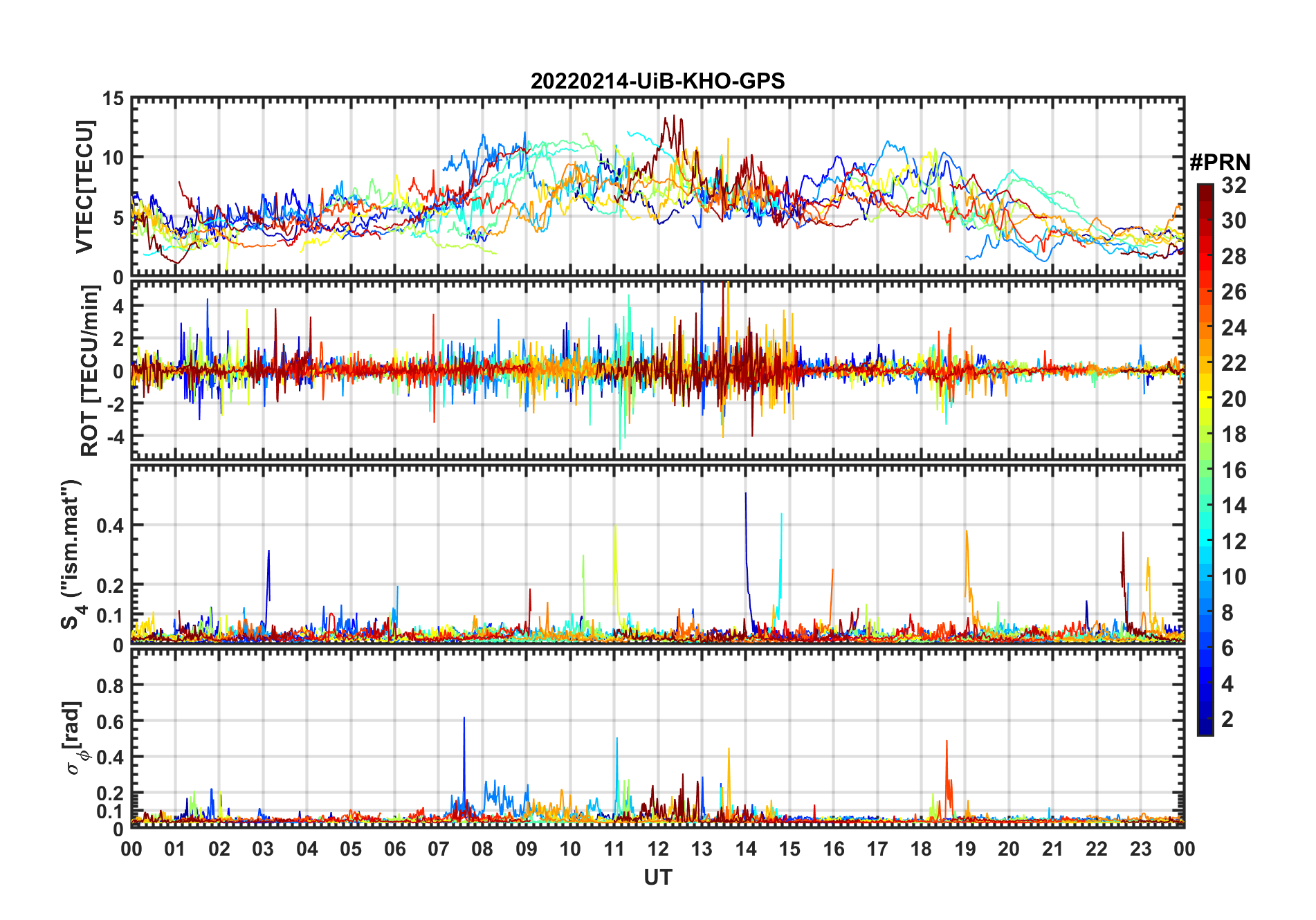The width and height of the screenshot is (1316, 920).
Task: Click S4 axis tick label "0.4"
Action: point(111,526)
